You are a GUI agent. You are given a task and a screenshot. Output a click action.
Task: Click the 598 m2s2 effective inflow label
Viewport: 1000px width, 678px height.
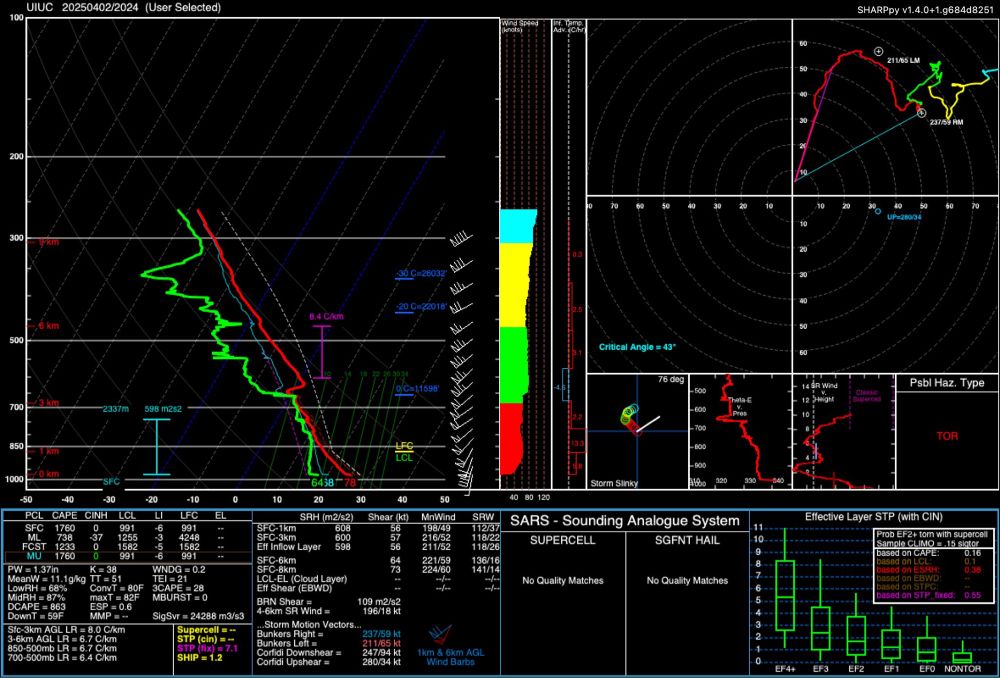pos(163,409)
